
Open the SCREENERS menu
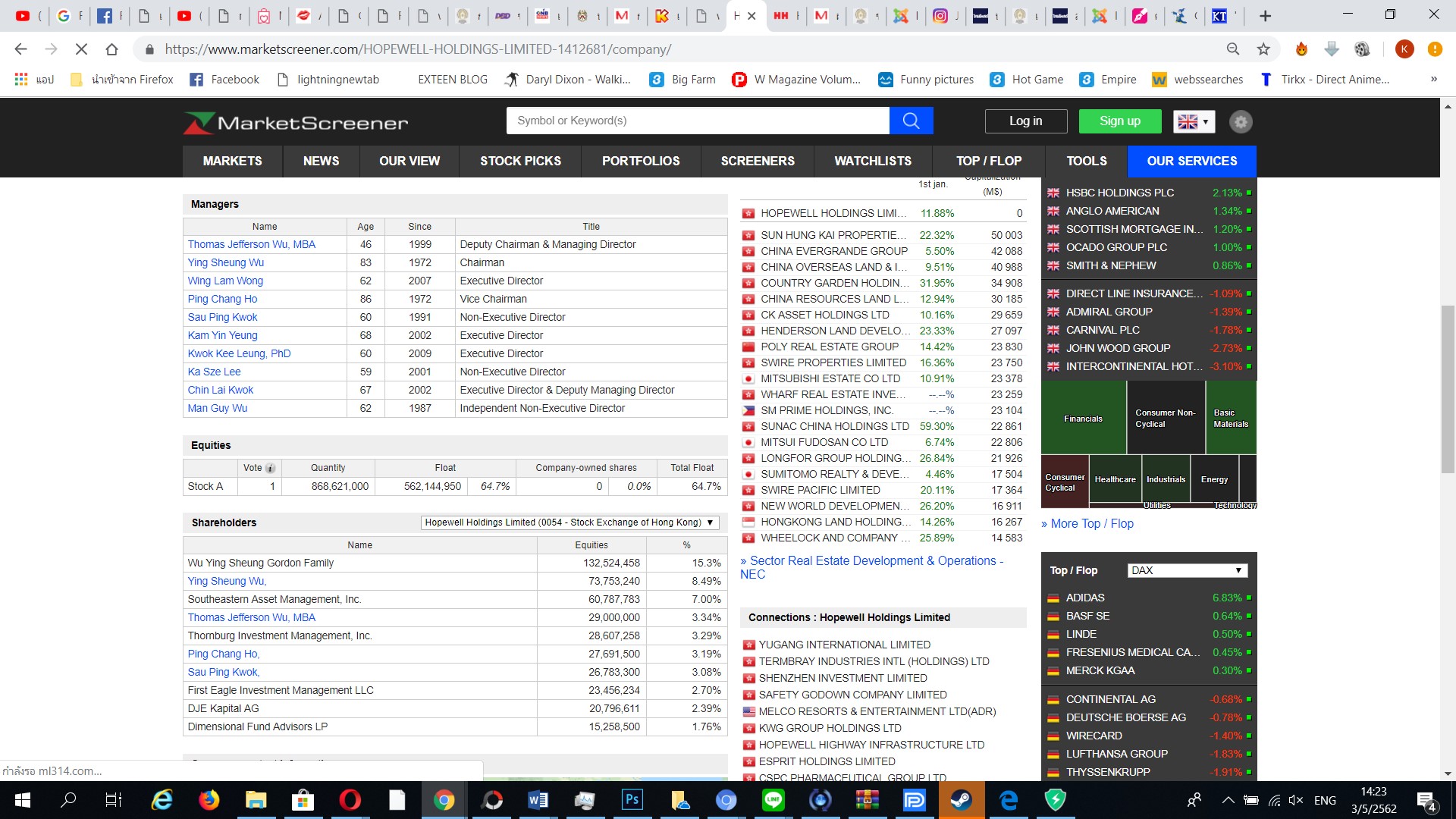click(x=757, y=161)
